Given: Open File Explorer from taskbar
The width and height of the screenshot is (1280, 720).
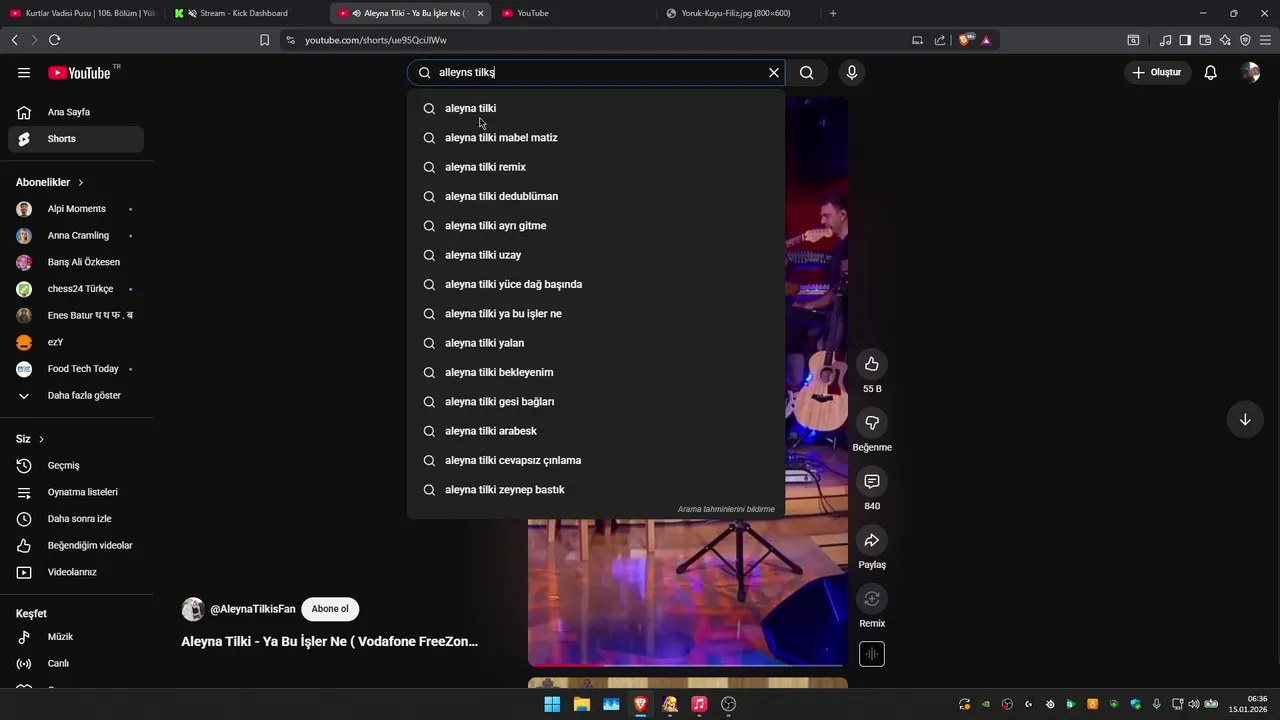Looking at the screenshot, I should pos(581,704).
